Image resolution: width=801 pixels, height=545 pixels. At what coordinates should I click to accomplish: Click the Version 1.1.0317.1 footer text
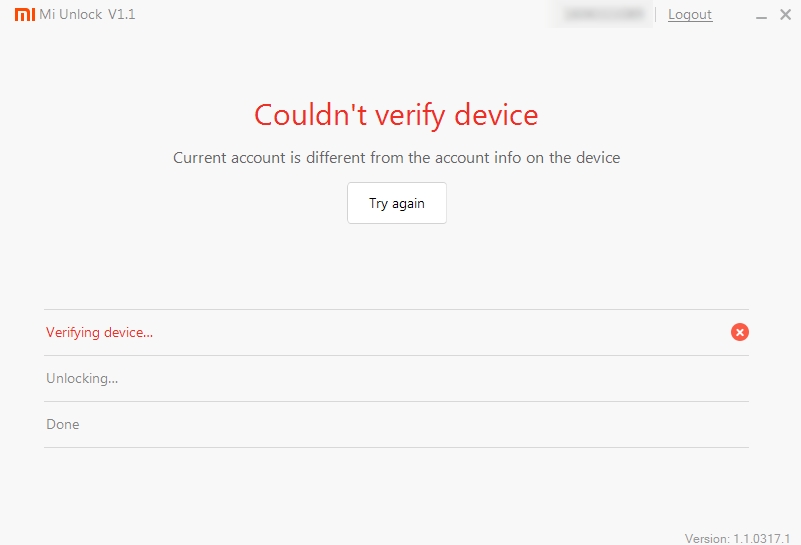pyautogui.click(x=738, y=538)
